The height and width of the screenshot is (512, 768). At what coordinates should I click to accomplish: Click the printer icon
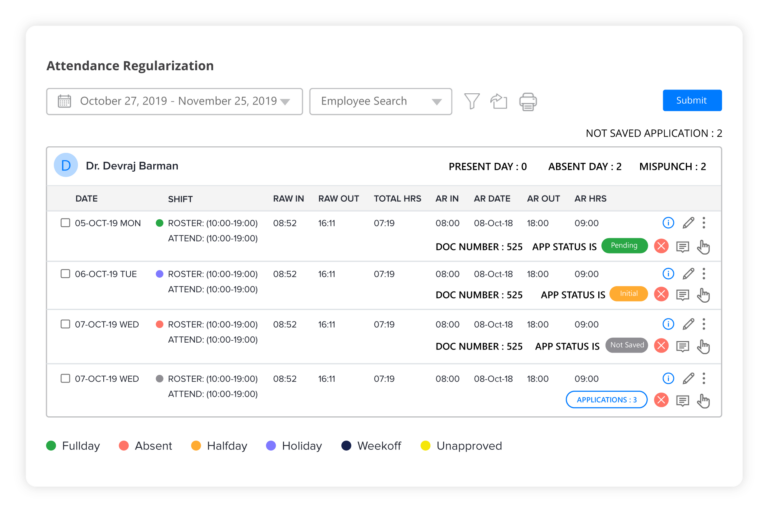(x=528, y=101)
